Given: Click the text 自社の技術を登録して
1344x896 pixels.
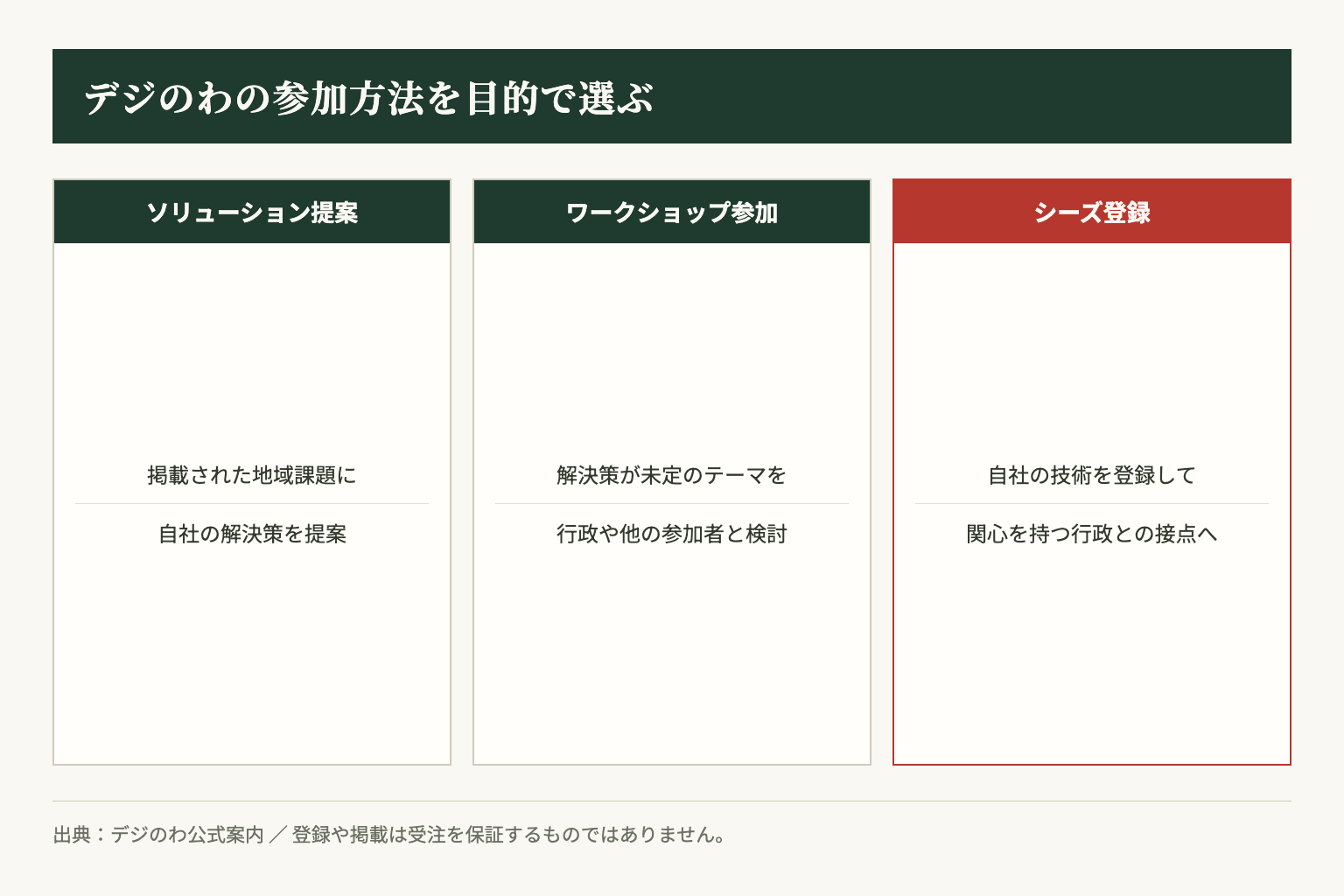Looking at the screenshot, I should 1092,475.
